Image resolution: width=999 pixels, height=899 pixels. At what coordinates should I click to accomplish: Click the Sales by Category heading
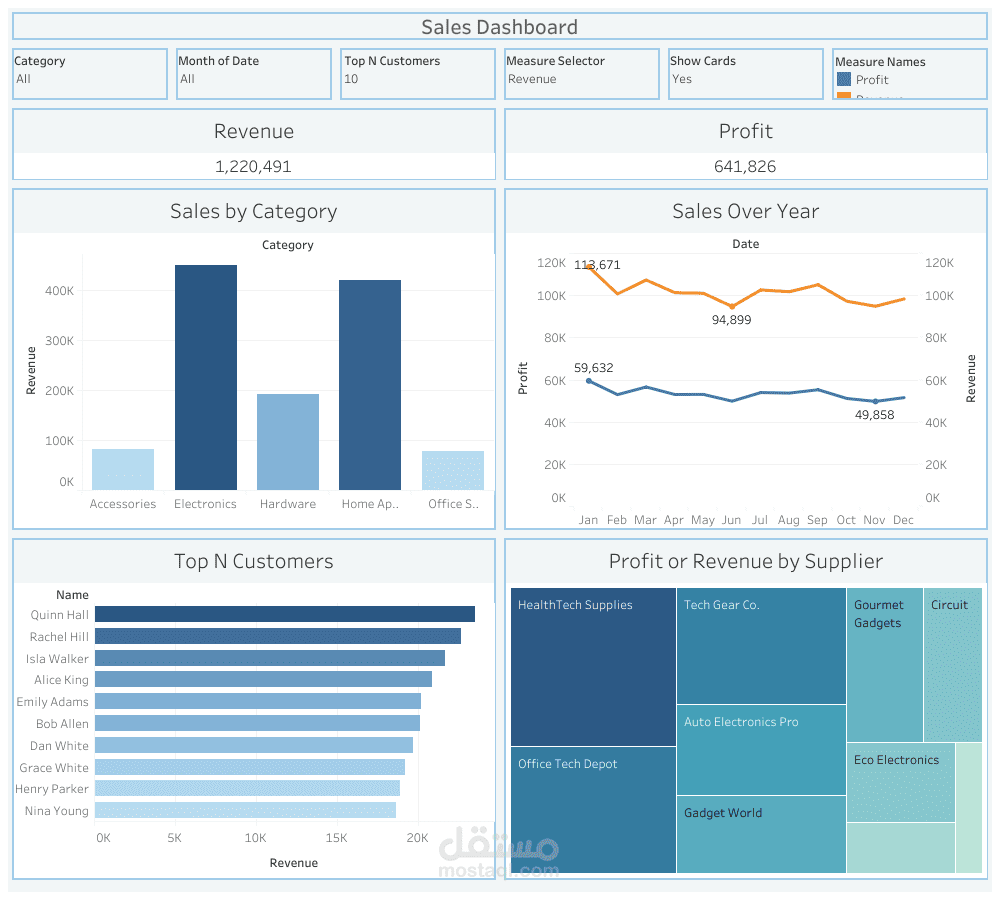click(254, 211)
